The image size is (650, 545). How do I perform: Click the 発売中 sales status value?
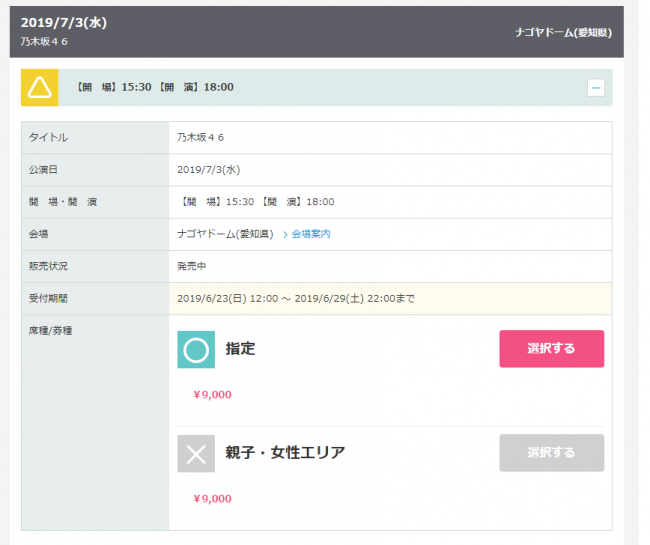point(192,266)
